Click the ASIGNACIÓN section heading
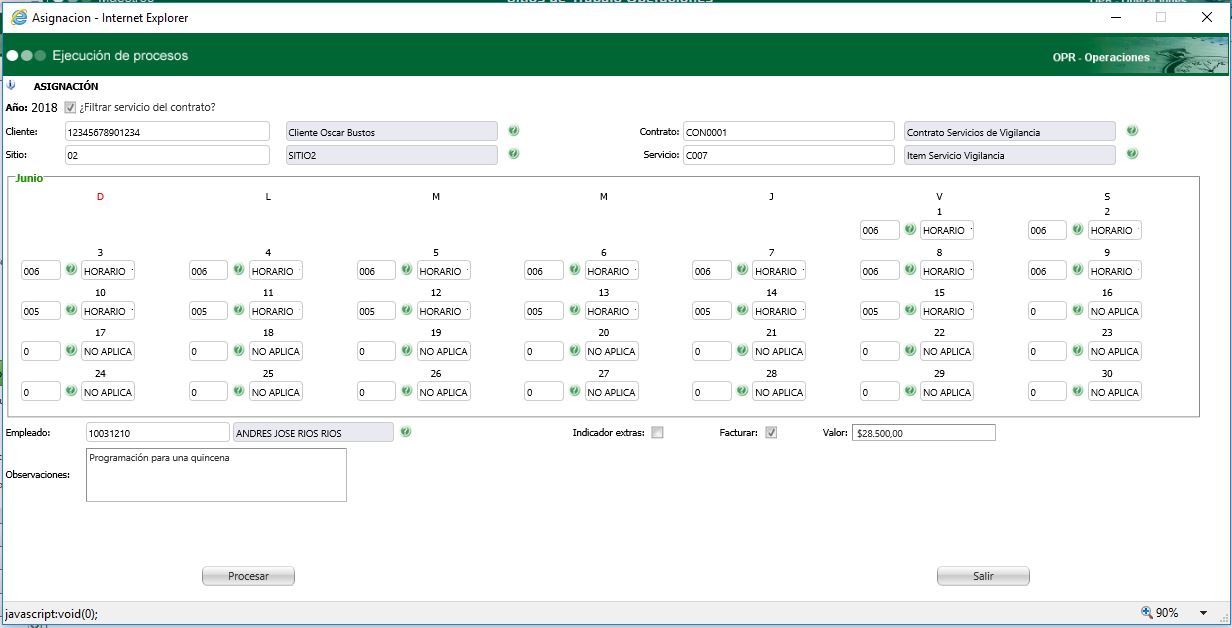 [x=66, y=87]
